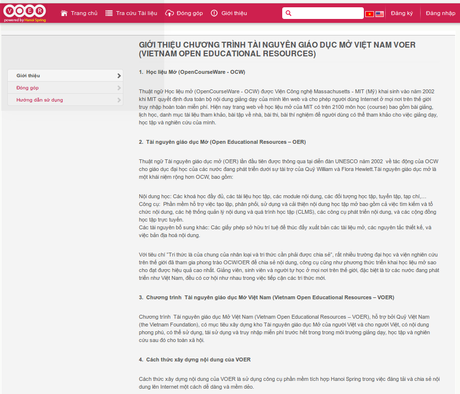This screenshot has height=394, width=460.
Task: Click the Đăng nhập link
Action: pos(440,13)
